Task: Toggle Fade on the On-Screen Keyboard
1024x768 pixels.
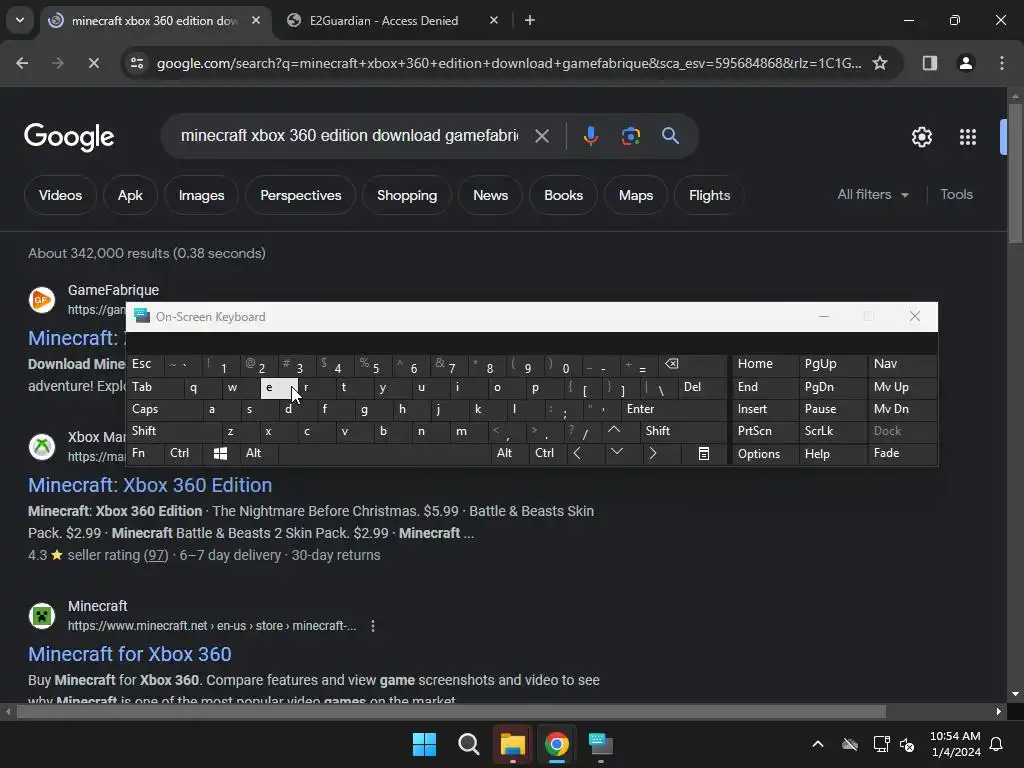Action: pos(901,453)
